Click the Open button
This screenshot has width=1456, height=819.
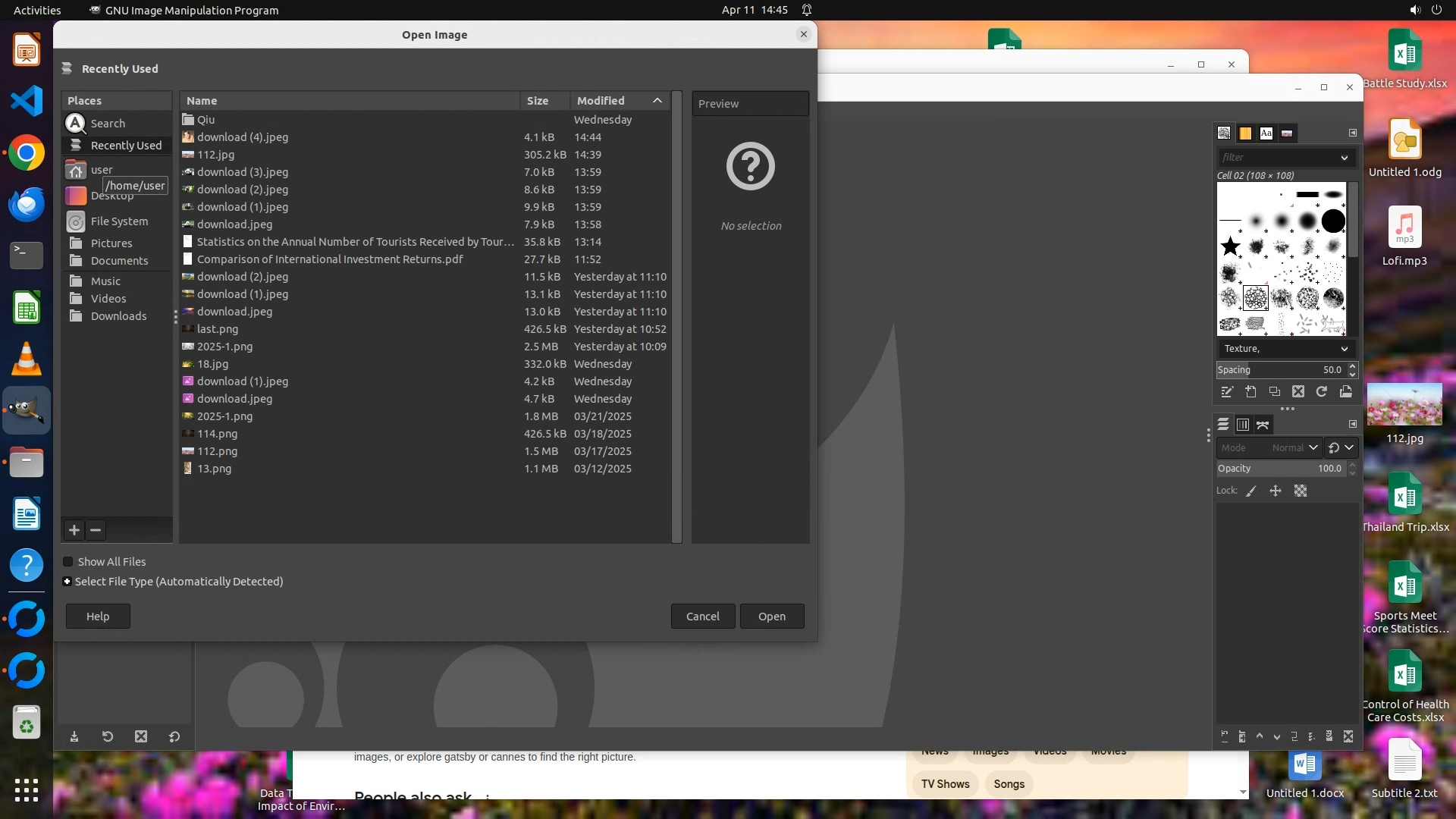point(771,617)
